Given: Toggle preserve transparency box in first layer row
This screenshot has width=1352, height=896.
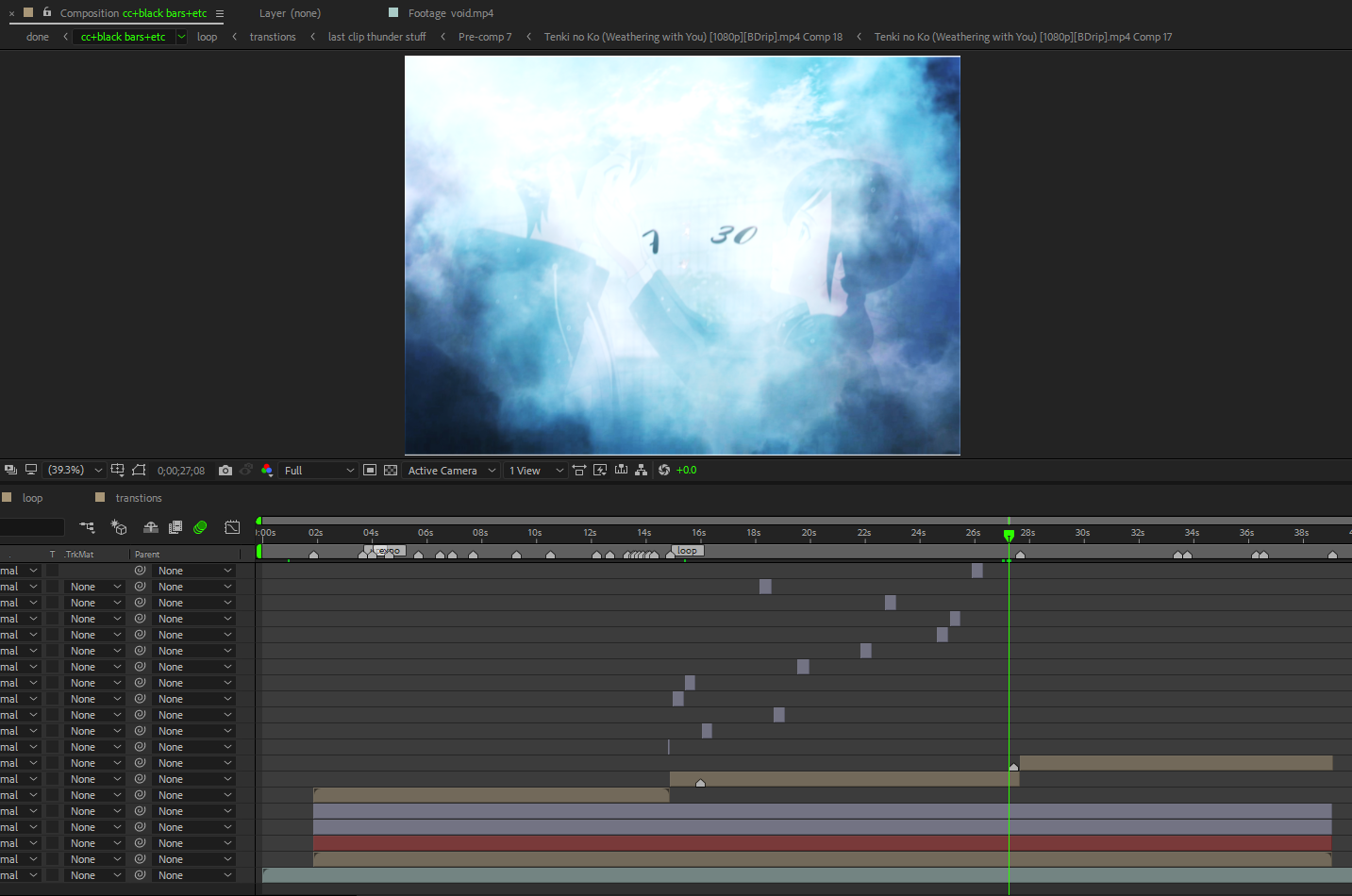Looking at the screenshot, I should 53,571.
